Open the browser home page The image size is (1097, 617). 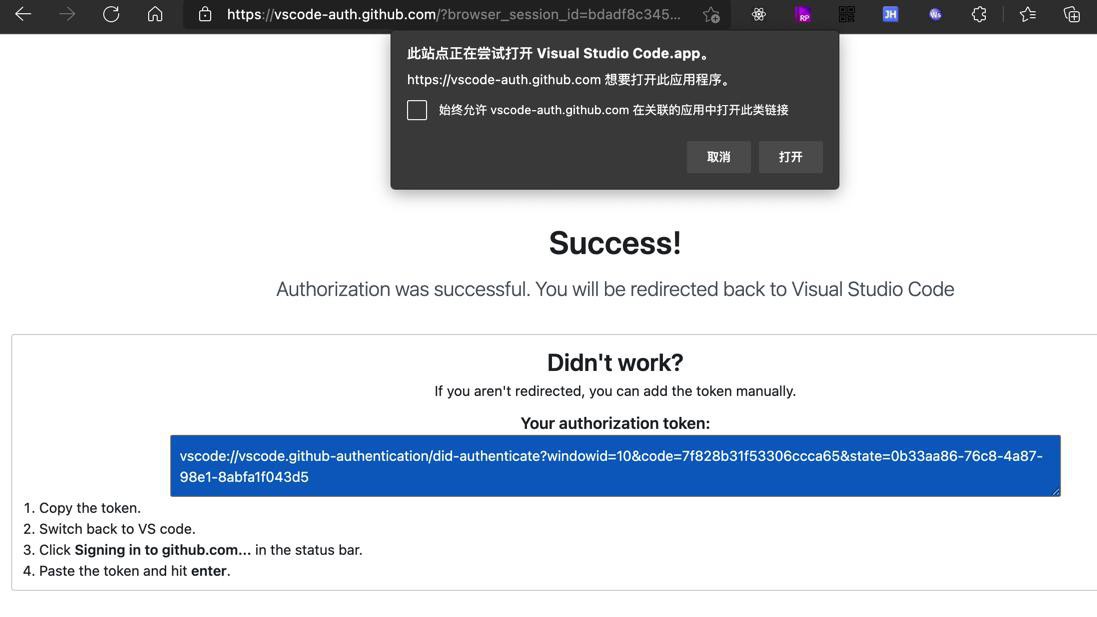155,14
